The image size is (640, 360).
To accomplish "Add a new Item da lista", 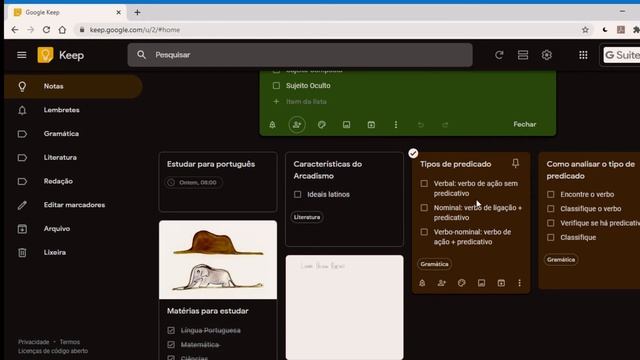I will coord(306,101).
